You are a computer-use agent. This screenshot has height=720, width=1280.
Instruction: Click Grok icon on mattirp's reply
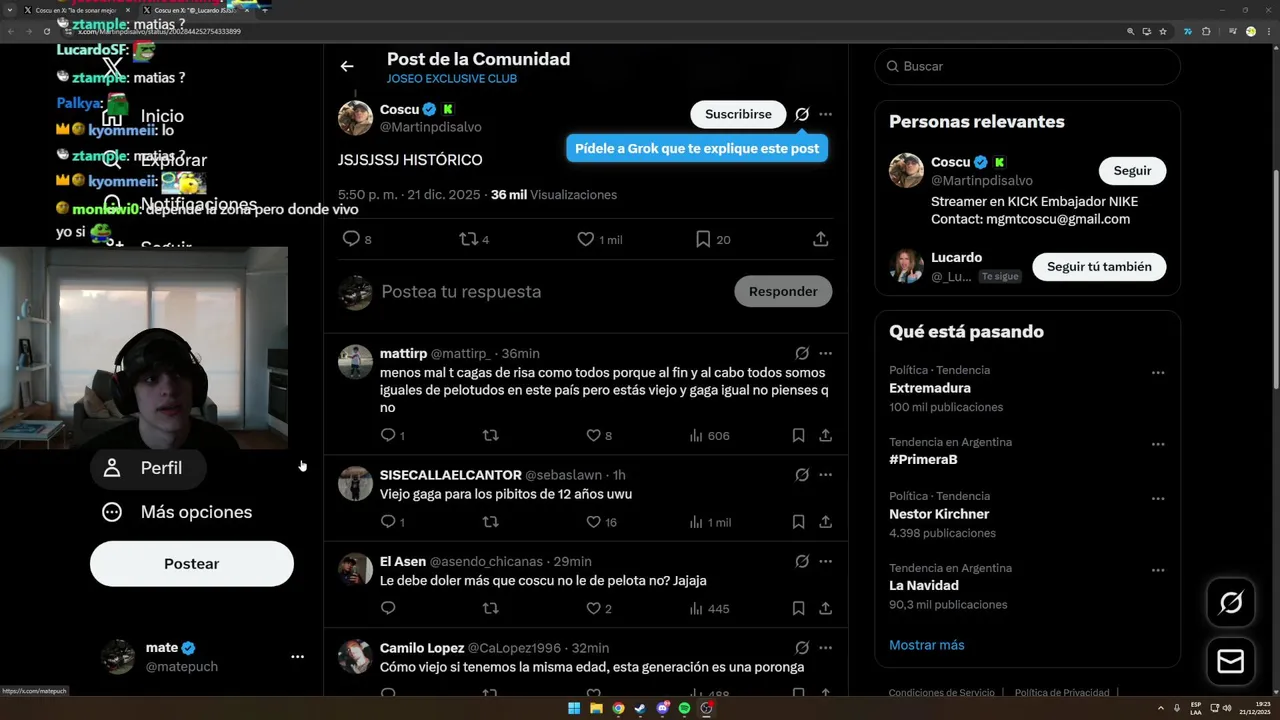(802, 353)
